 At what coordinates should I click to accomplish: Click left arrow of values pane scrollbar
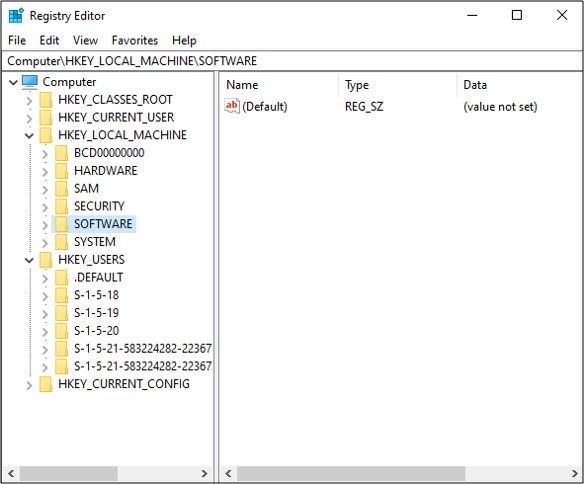tap(228, 474)
